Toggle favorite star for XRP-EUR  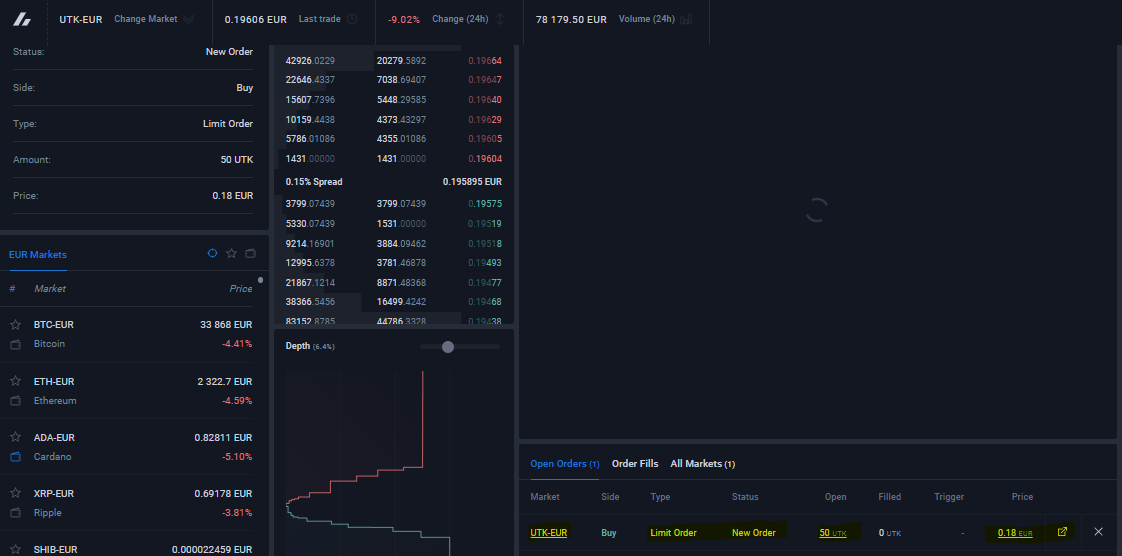point(15,493)
